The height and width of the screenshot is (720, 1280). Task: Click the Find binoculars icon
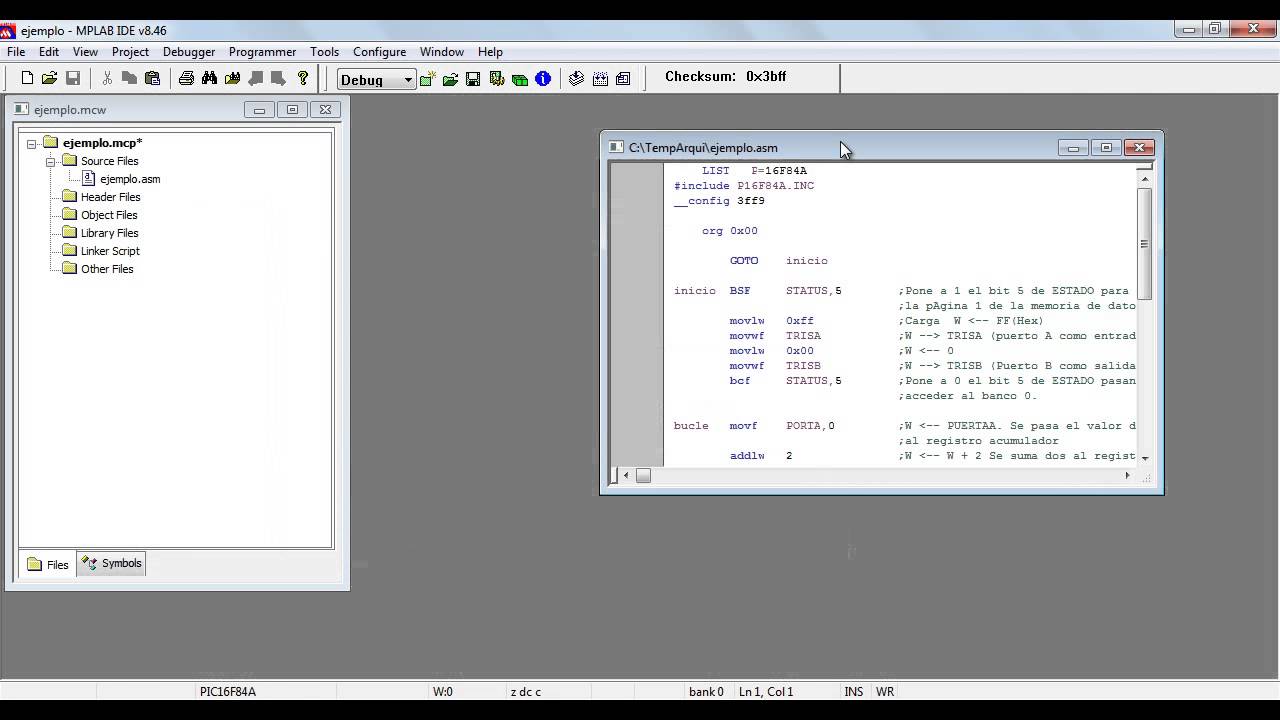coord(209,78)
